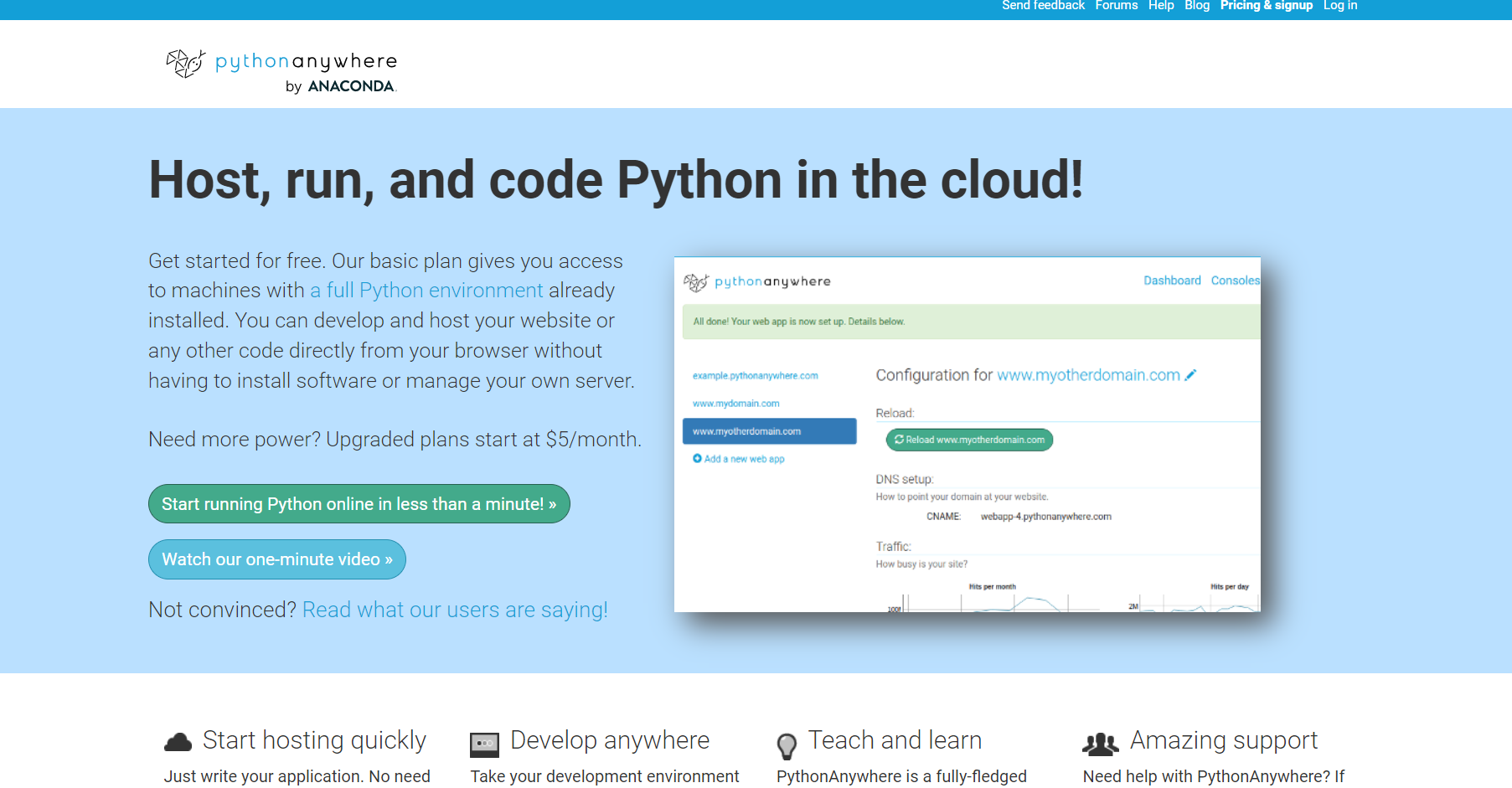Click the PythonAnywhere snake logo icon
Image resolution: width=1512 pixels, height=788 pixels.
[185, 63]
